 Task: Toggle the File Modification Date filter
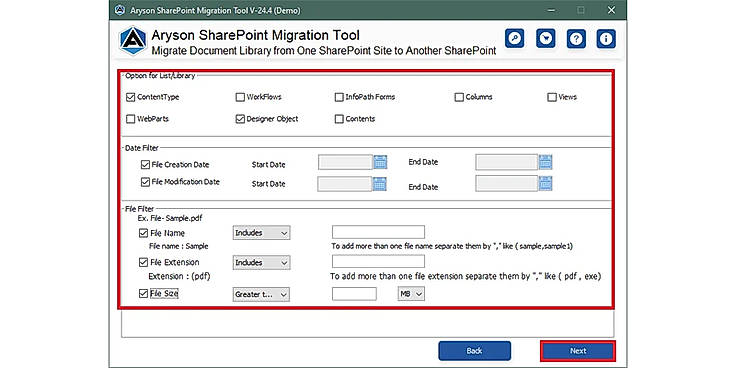point(145,182)
